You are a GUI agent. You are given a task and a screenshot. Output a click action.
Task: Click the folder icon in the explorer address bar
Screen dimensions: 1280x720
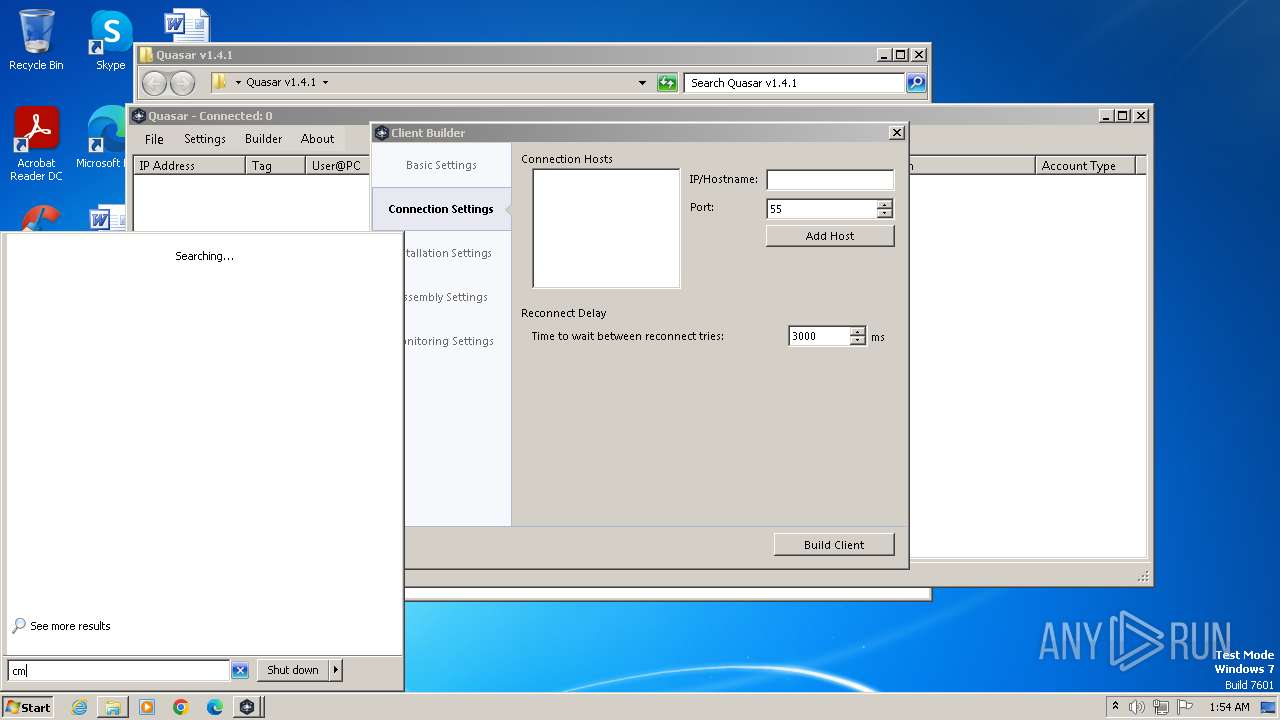pyautogui.click(x=219, y=82)
